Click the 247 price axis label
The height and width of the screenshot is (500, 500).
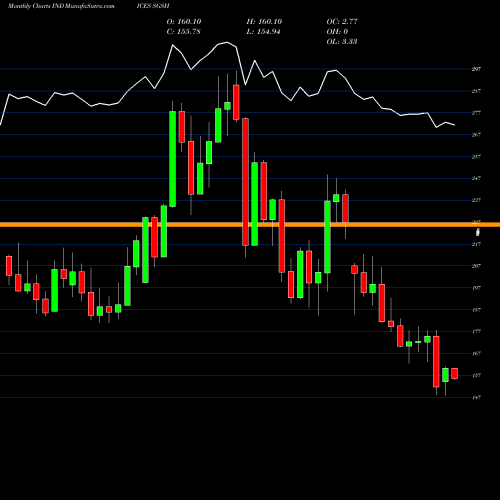click(x=476, y=178)
